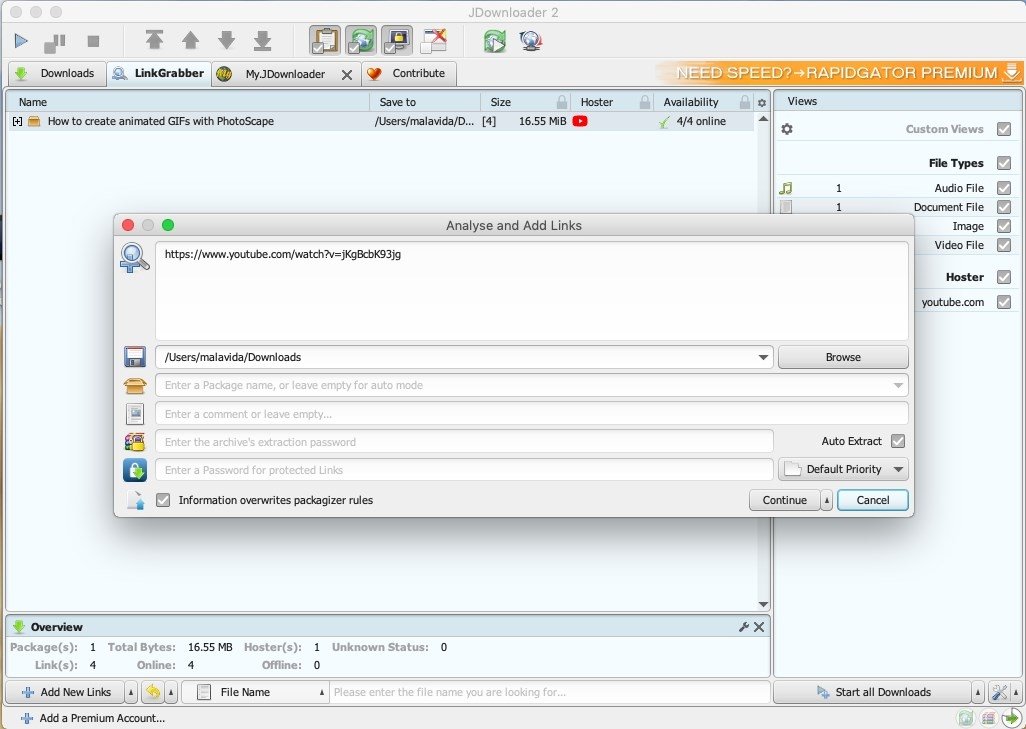Screen dimensions: 1026x729
Task: Expand the save path dropdown arrow
Action: 763,357
